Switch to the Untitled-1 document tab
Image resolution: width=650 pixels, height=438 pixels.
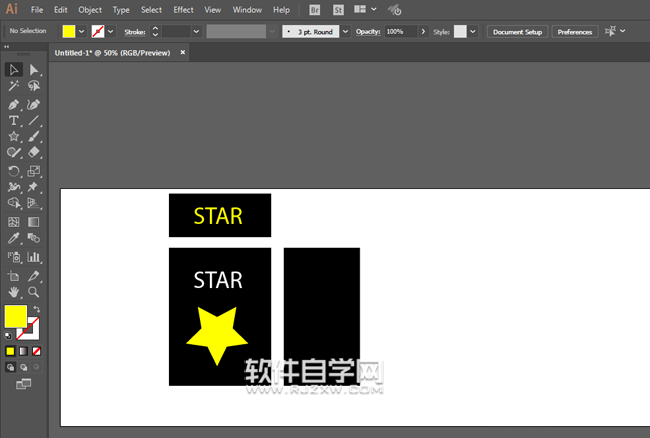[x=112, y=52]
